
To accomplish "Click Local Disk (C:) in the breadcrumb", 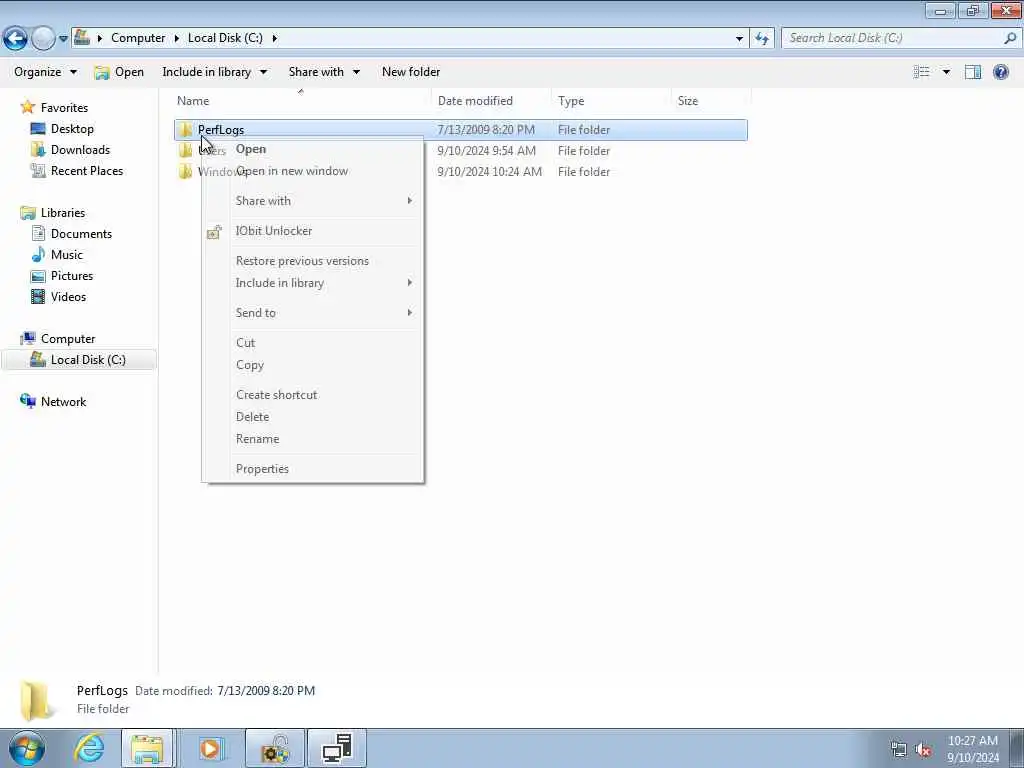I will (x=225, y=38).
